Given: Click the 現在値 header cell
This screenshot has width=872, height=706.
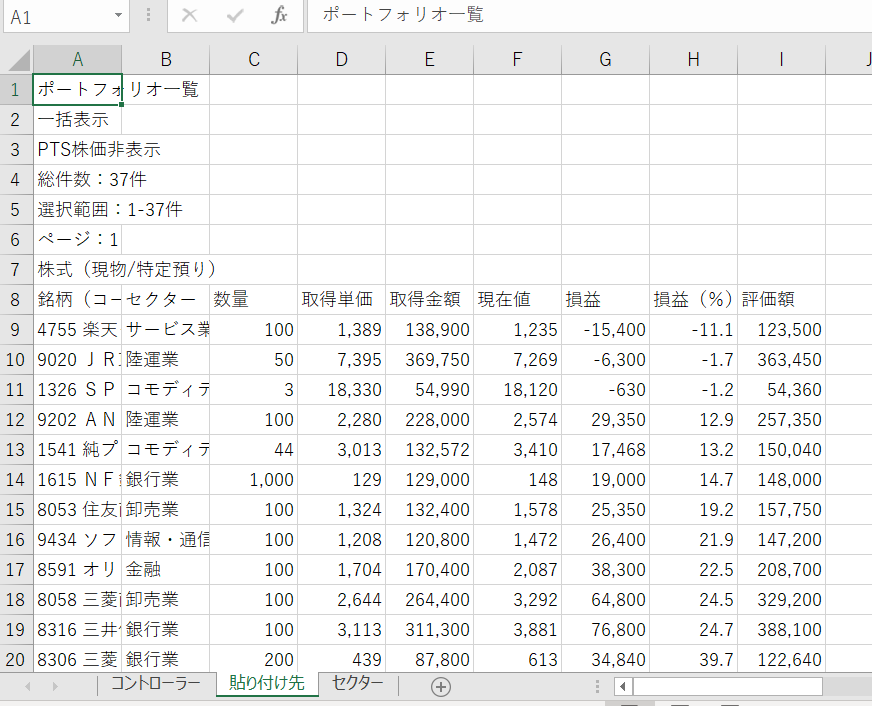Looking at the screenshot, I should coord(517,300).
